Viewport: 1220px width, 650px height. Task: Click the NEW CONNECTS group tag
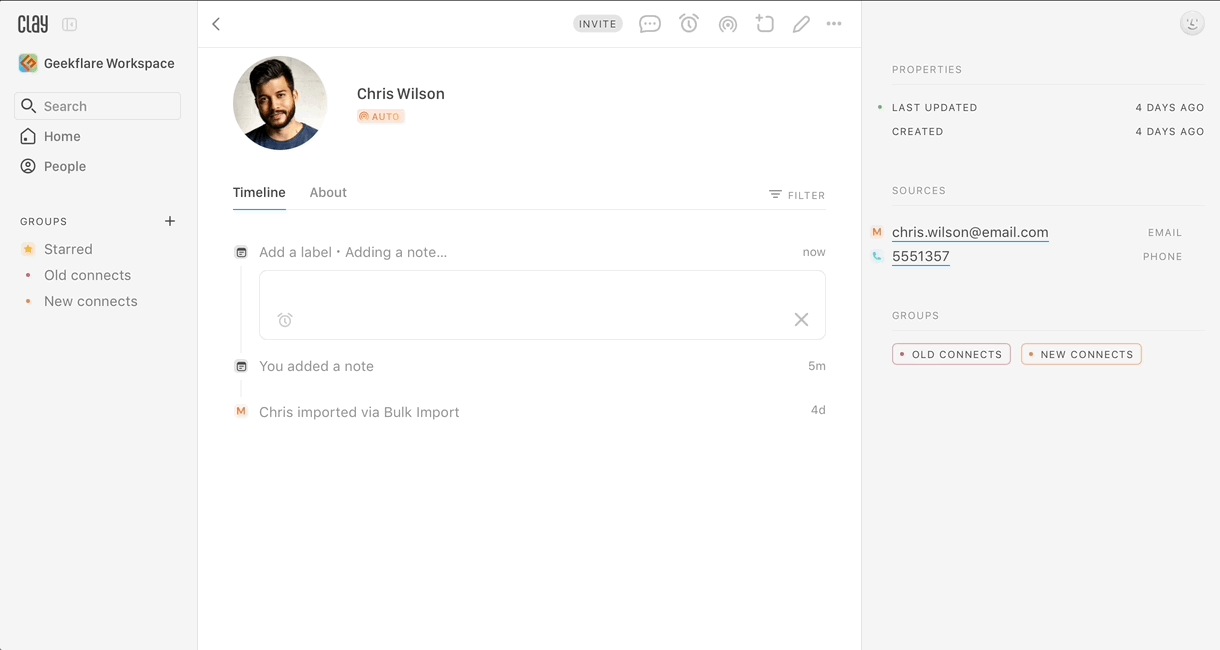tap(1081, 354)
